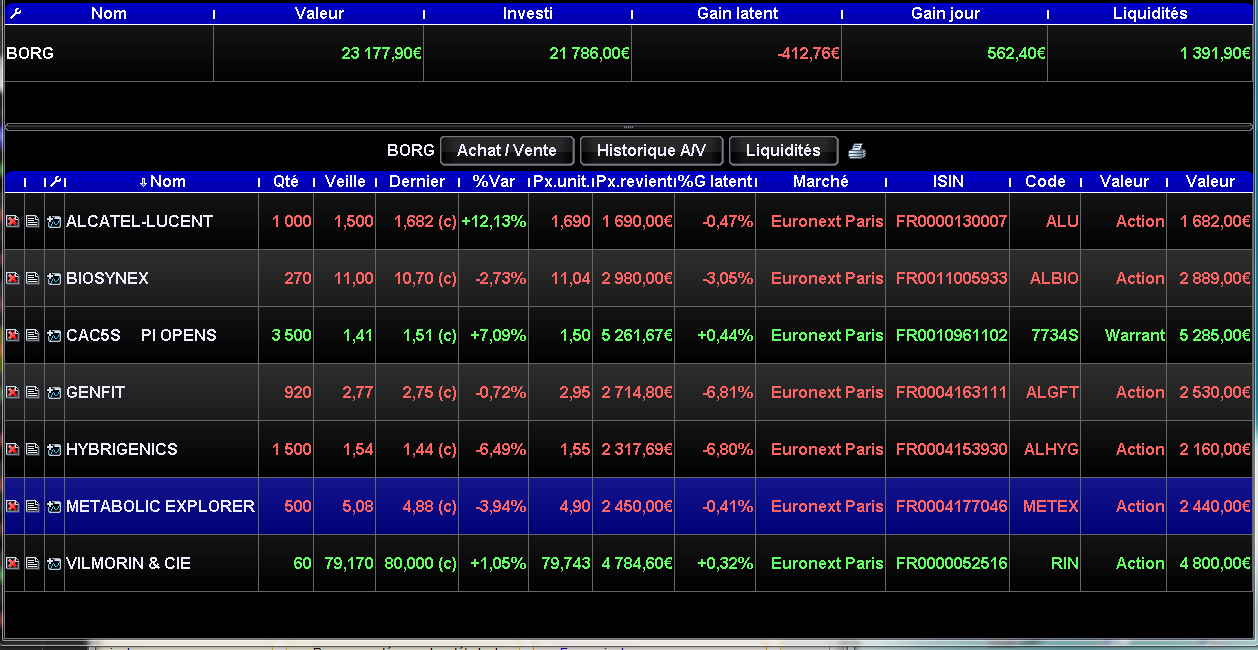Delete the HYBRIGENICS position with red X icon
The height and width of the screenshot is (650, 1258).
(x=13, y=449)
